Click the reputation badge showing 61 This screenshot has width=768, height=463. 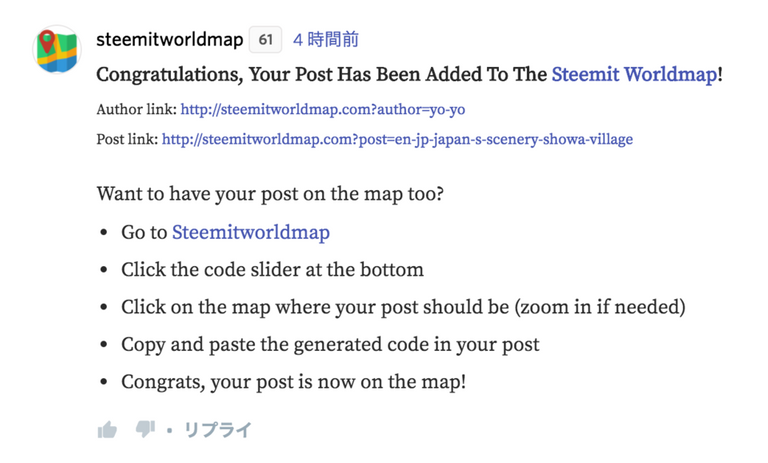click(265, 40)
